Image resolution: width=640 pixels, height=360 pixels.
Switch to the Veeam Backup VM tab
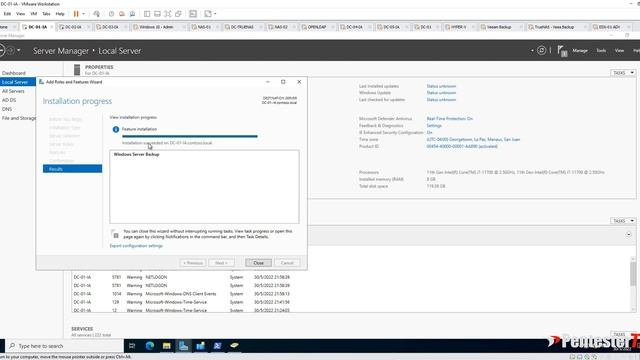tap(499, 27)
